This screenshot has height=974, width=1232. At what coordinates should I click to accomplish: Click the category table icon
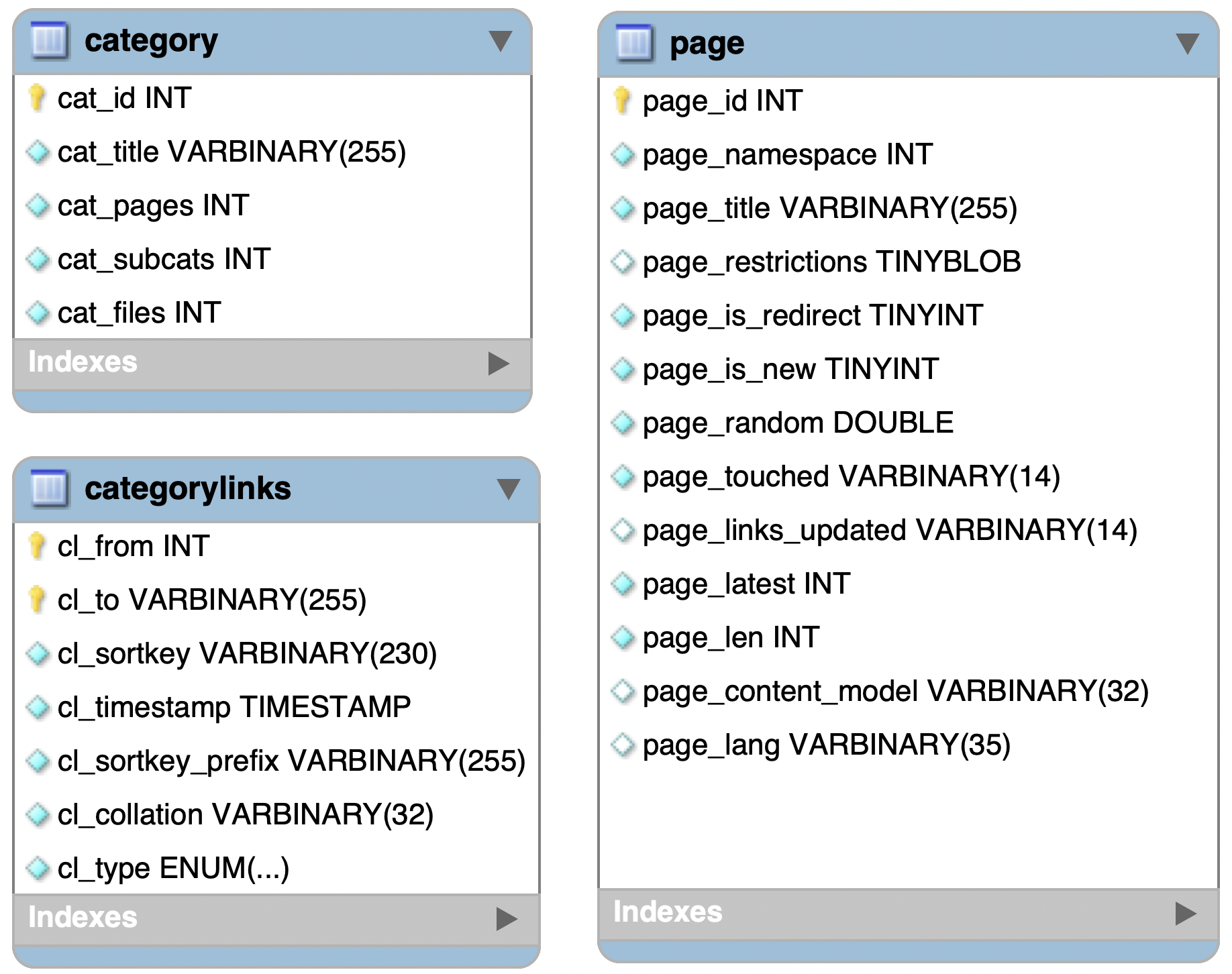49,41
